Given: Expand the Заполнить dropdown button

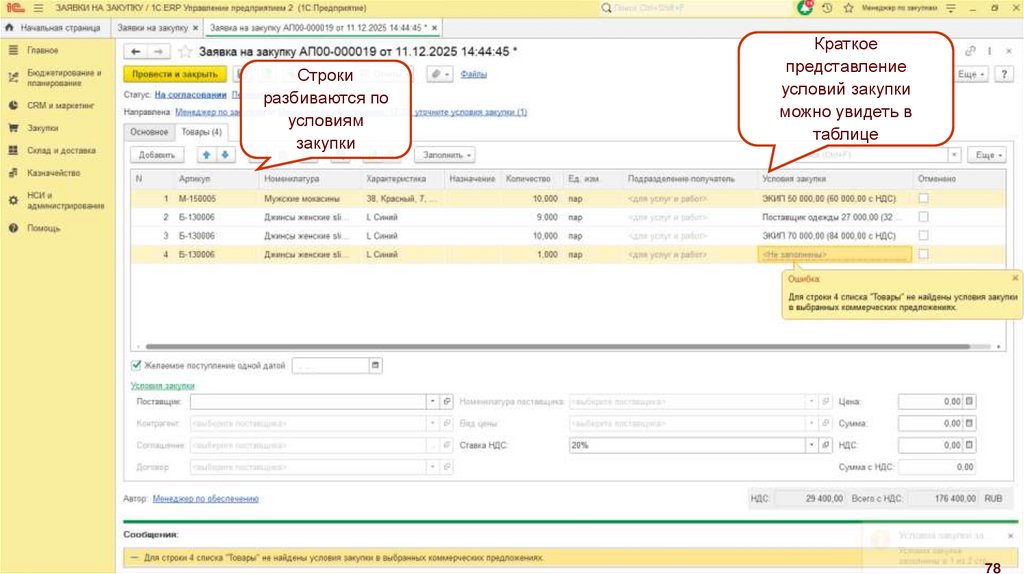Looking at the screenshot, I should [446, 155].
